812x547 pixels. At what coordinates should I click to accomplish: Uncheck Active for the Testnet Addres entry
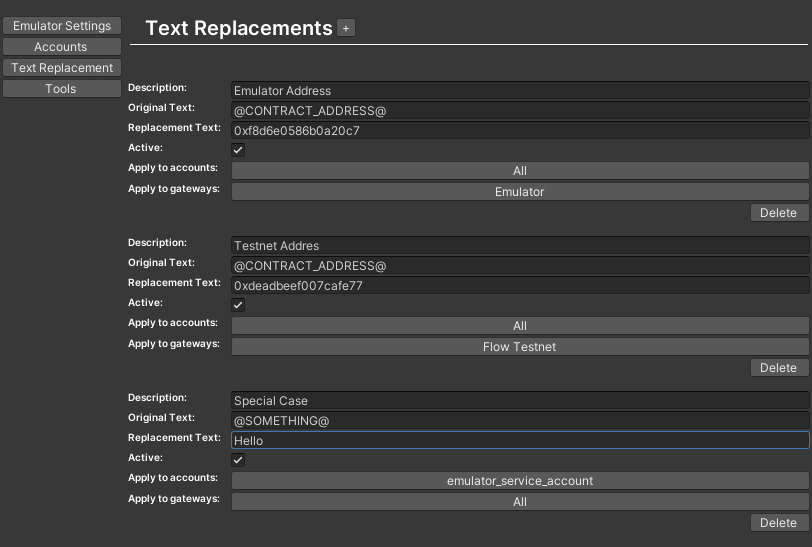pos(238,305)
